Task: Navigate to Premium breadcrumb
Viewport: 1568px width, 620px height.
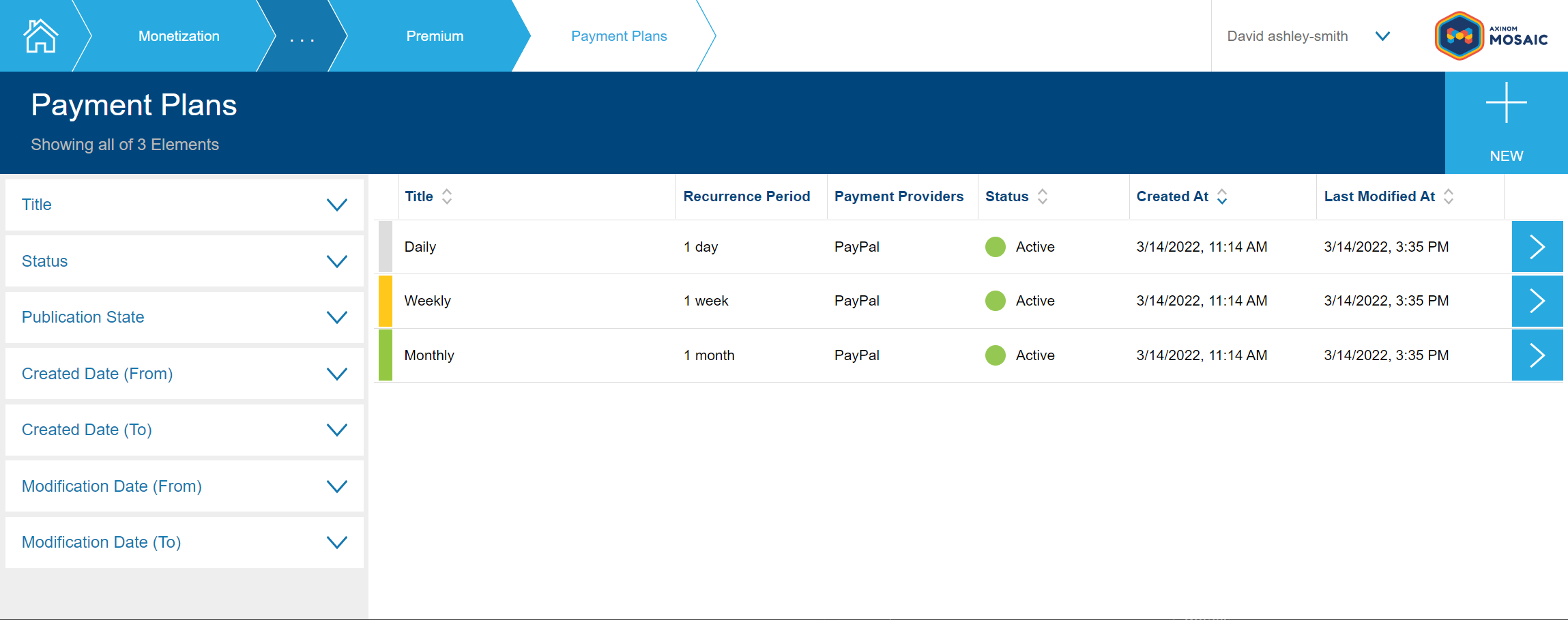Action: tap(435, 36)
